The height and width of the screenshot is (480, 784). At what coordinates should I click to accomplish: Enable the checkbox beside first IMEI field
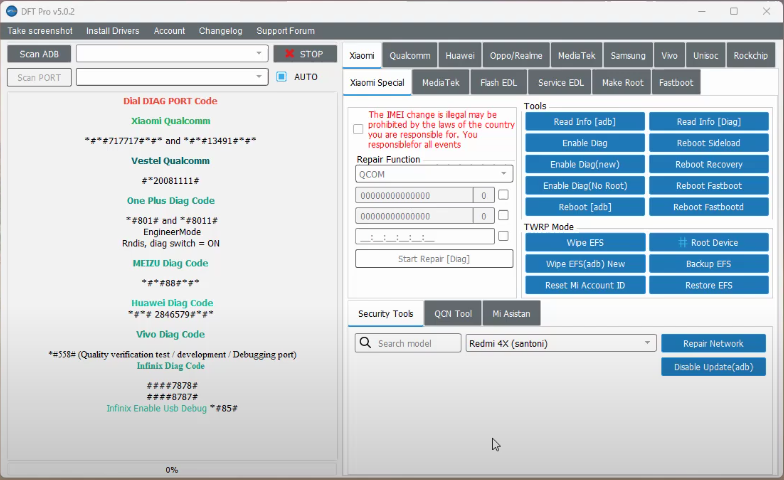coord(503,195)
